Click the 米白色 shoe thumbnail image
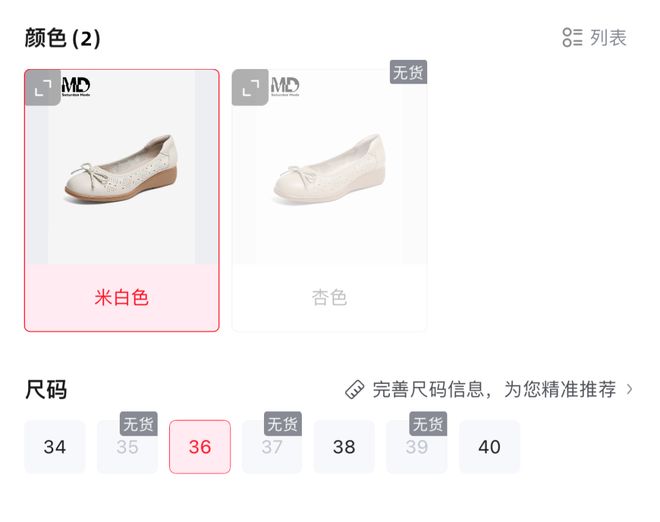The width and height of the screenshot is (660, 522). [122, 168]
